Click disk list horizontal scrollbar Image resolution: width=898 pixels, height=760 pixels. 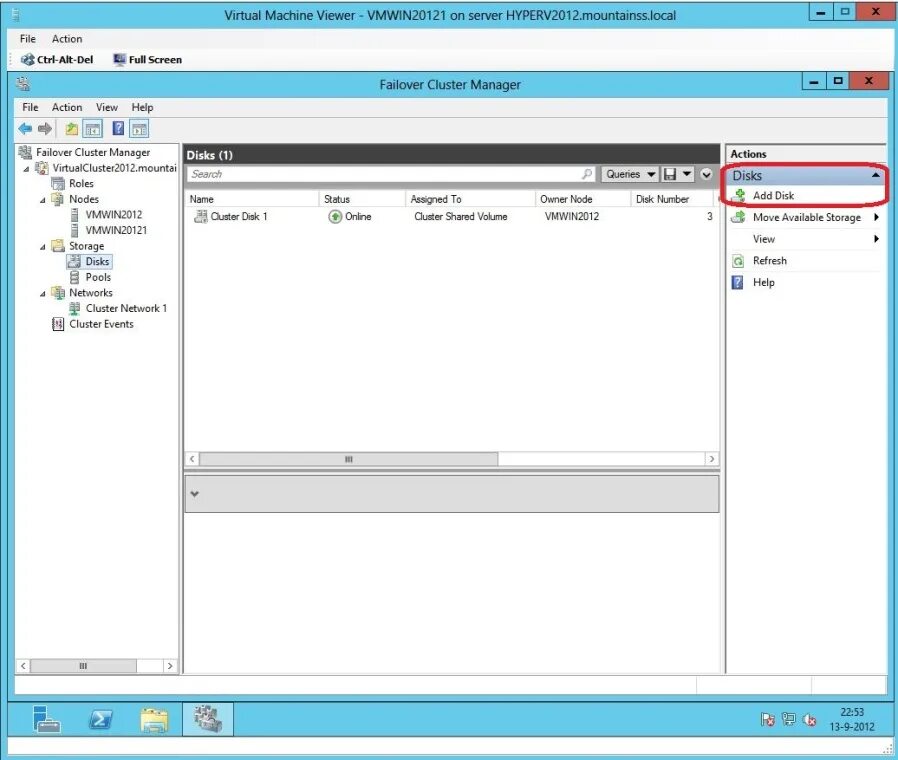click(349, 459)
